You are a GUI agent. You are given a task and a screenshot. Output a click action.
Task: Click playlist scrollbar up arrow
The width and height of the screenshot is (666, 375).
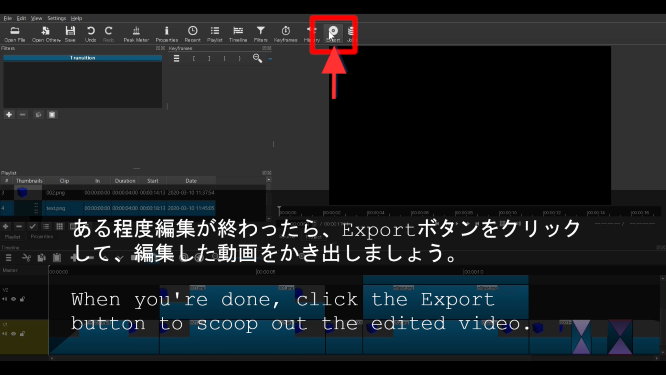point(268,180)
